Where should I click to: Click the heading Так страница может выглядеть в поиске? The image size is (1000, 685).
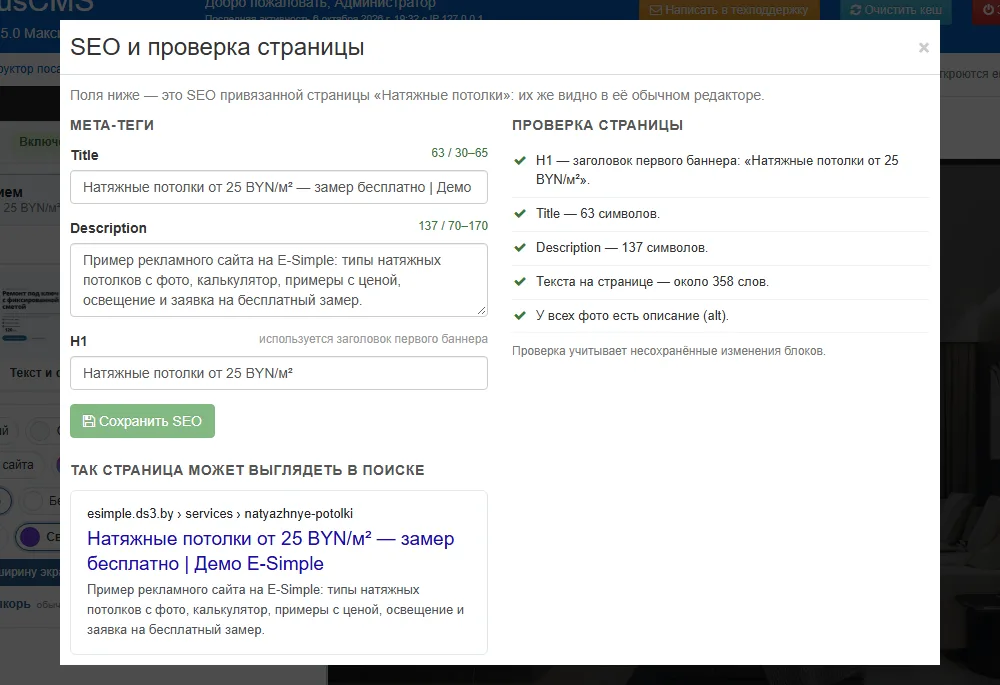(x=247, y=470)
